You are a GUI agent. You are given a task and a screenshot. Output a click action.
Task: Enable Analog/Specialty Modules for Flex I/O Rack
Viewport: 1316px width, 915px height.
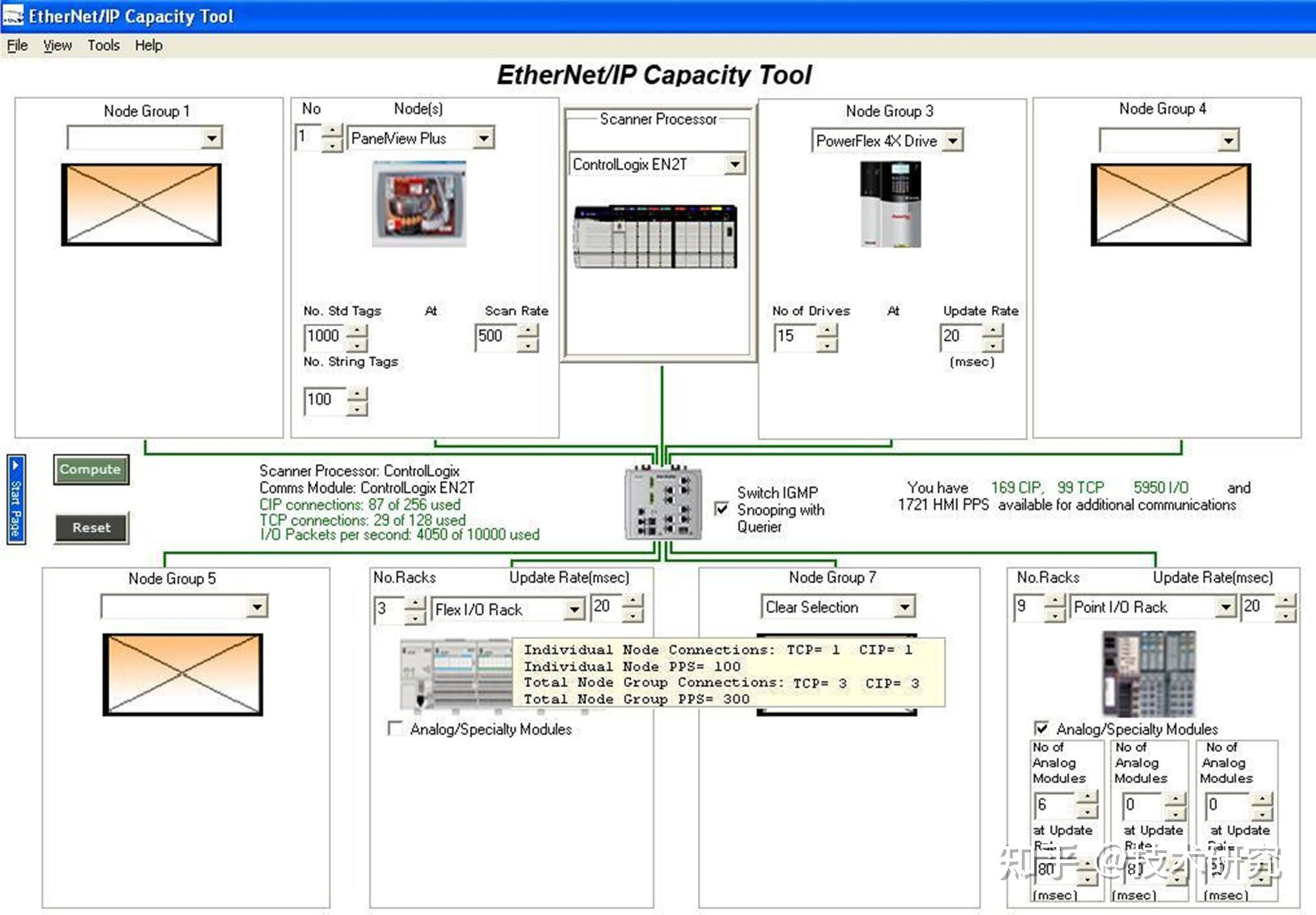396,728
